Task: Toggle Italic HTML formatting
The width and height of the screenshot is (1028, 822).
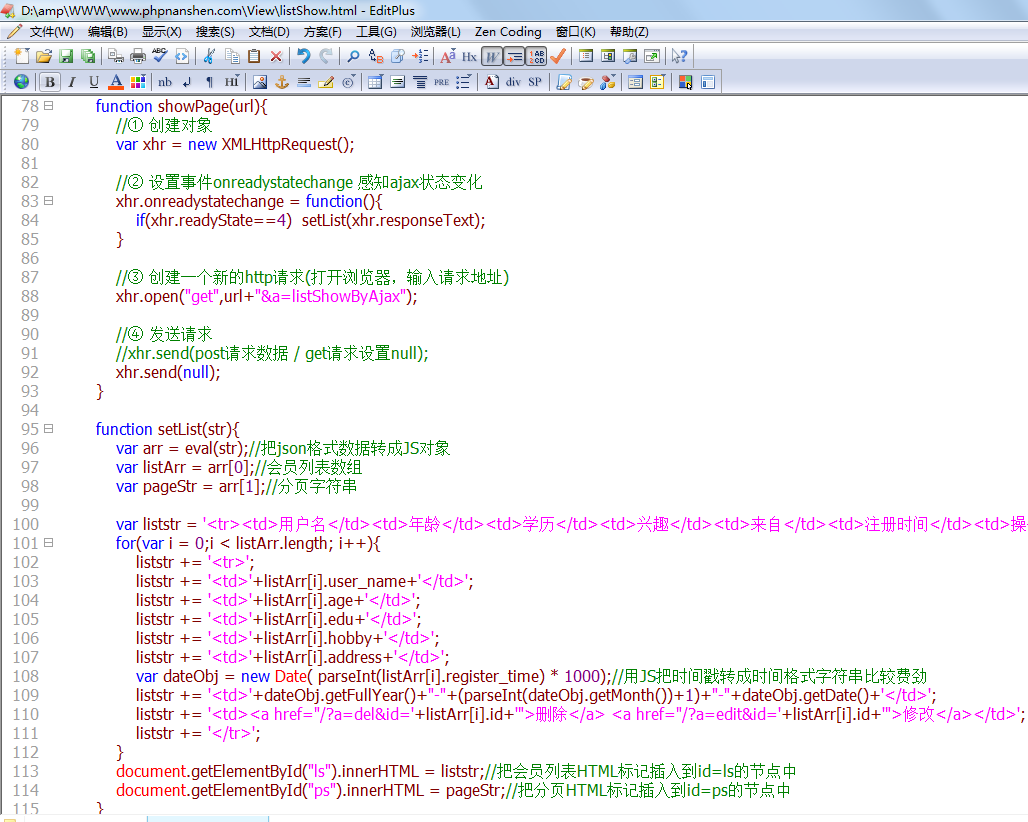Action: coord(72,82)
